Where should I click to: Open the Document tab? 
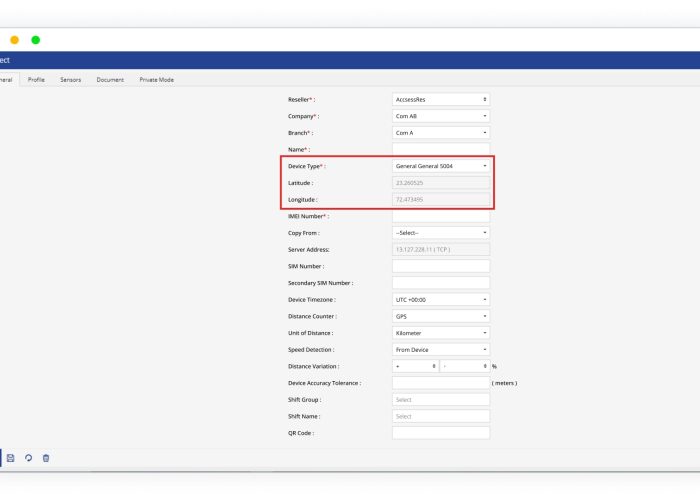[x=110, y=79]
